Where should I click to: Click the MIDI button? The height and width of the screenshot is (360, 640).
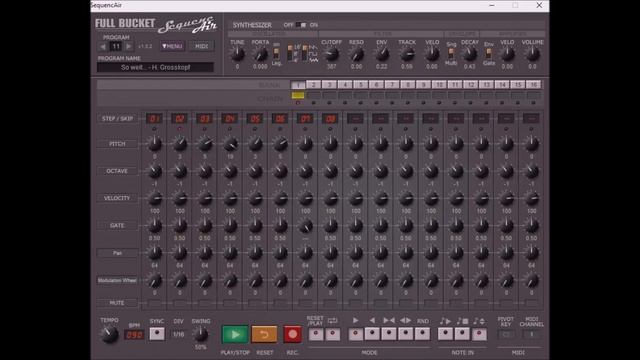click(202, 47)
